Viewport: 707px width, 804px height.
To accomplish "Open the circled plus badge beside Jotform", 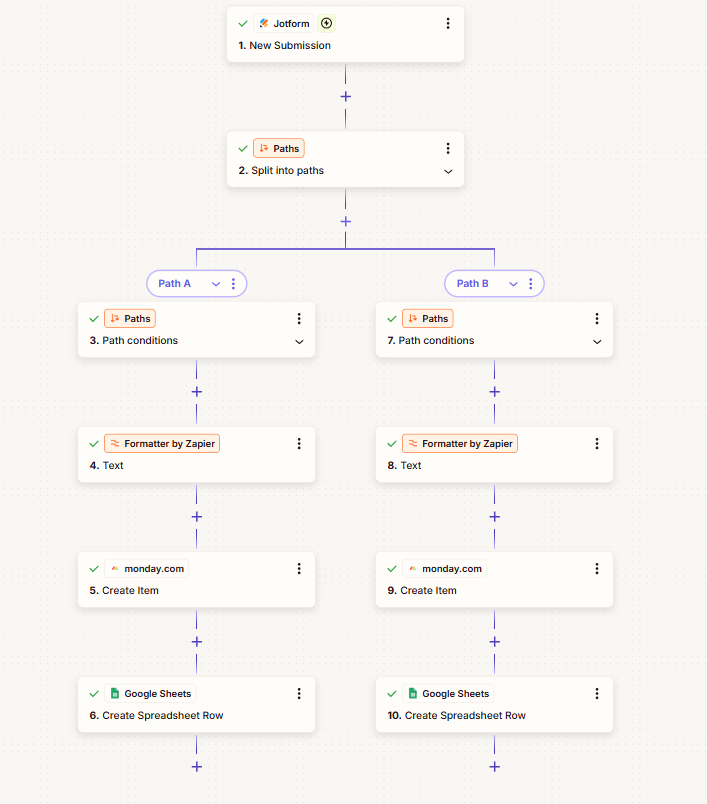I will pyautogui.click(x=324, y=23).
